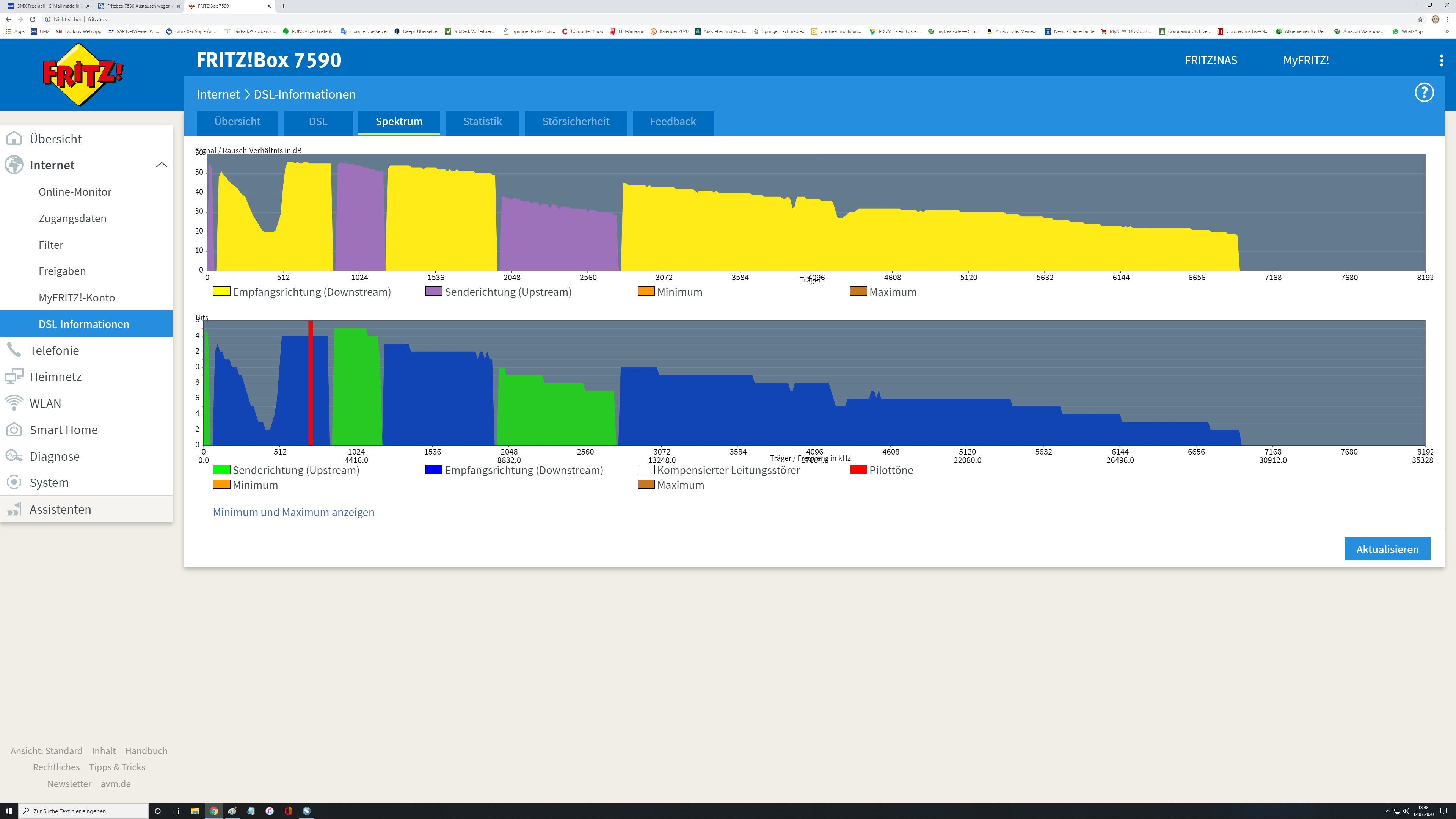Click the red Pilottöne color swatch

[x=858, y=470]
